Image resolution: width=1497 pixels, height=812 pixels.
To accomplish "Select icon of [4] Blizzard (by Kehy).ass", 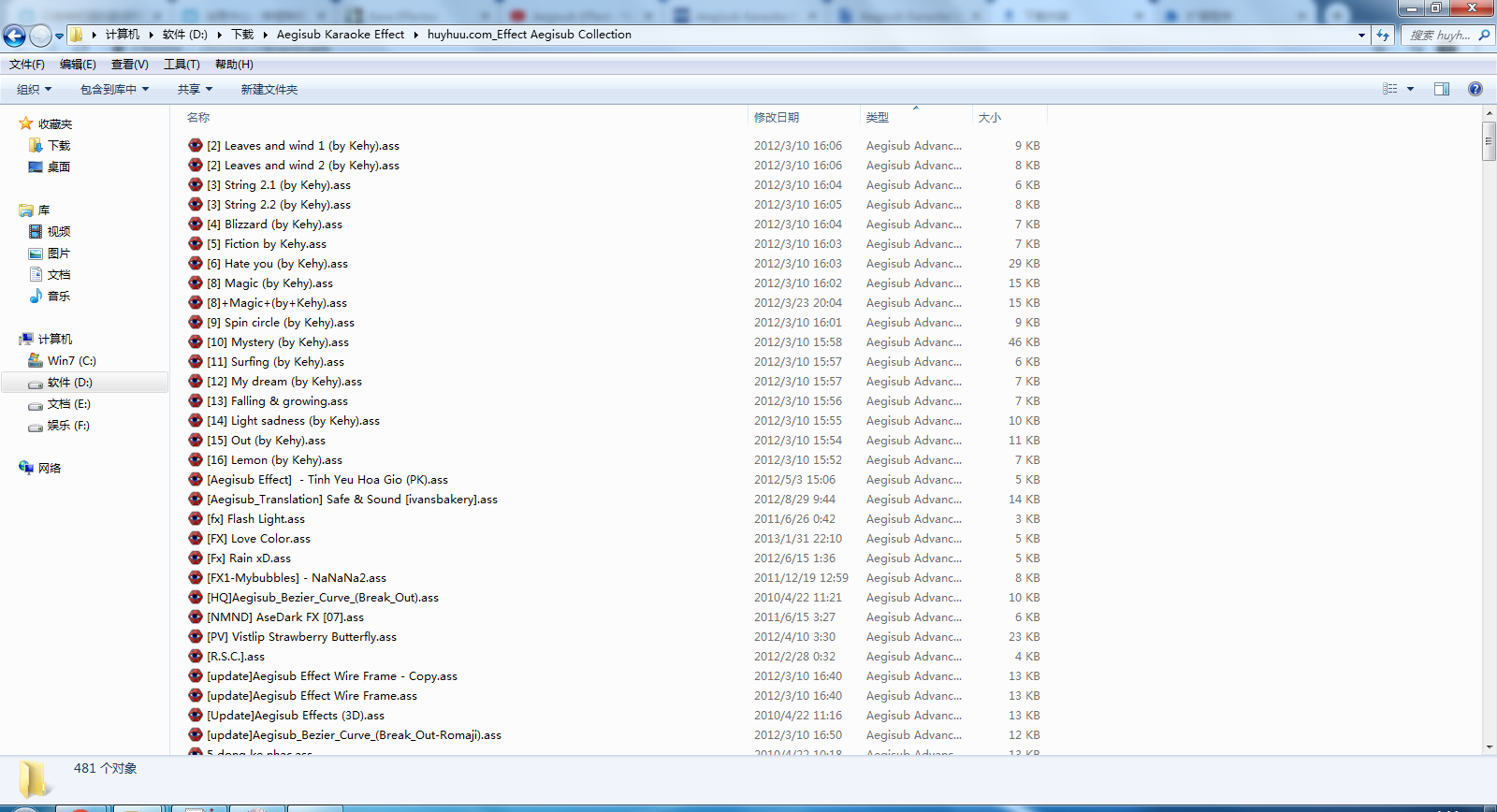I will pos(196,225).
